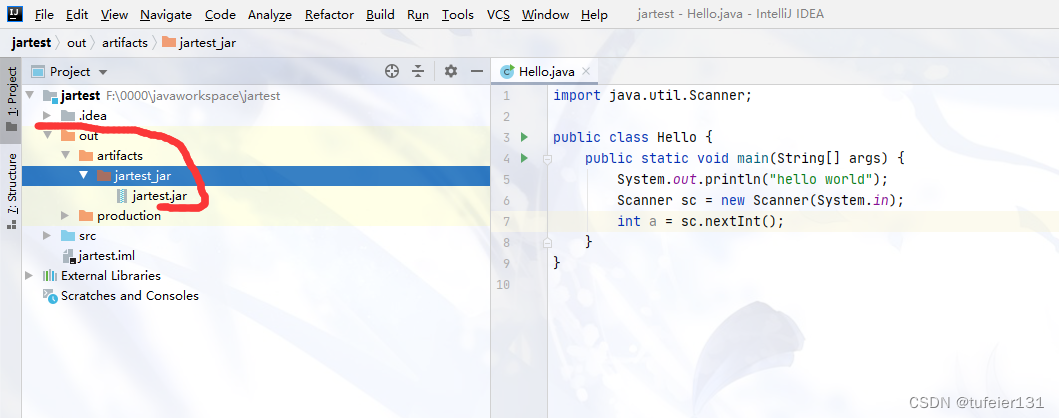
Task: Open the Refactor menu
Action: [x=329, y=14]
